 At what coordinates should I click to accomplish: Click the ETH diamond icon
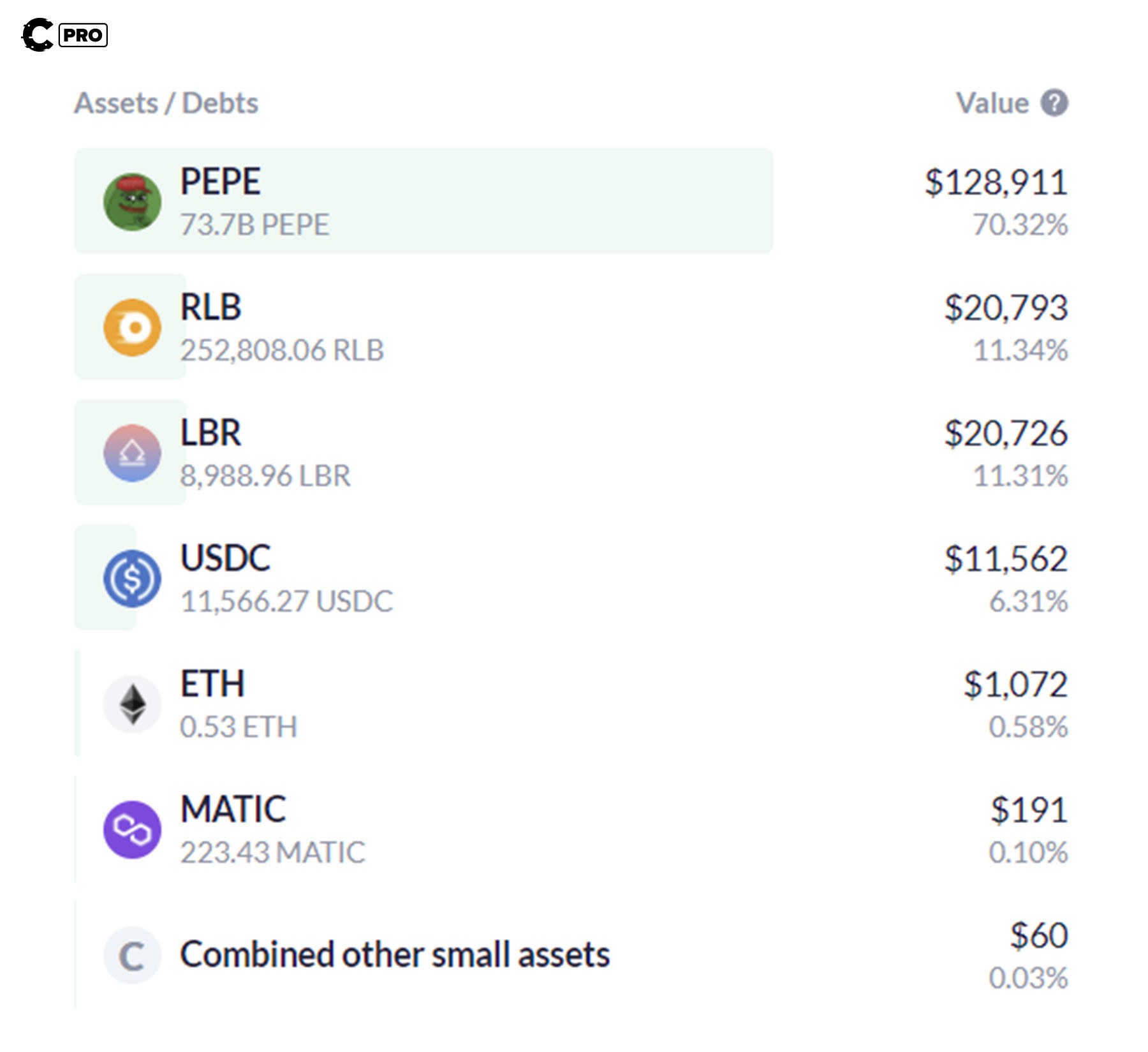132,704
